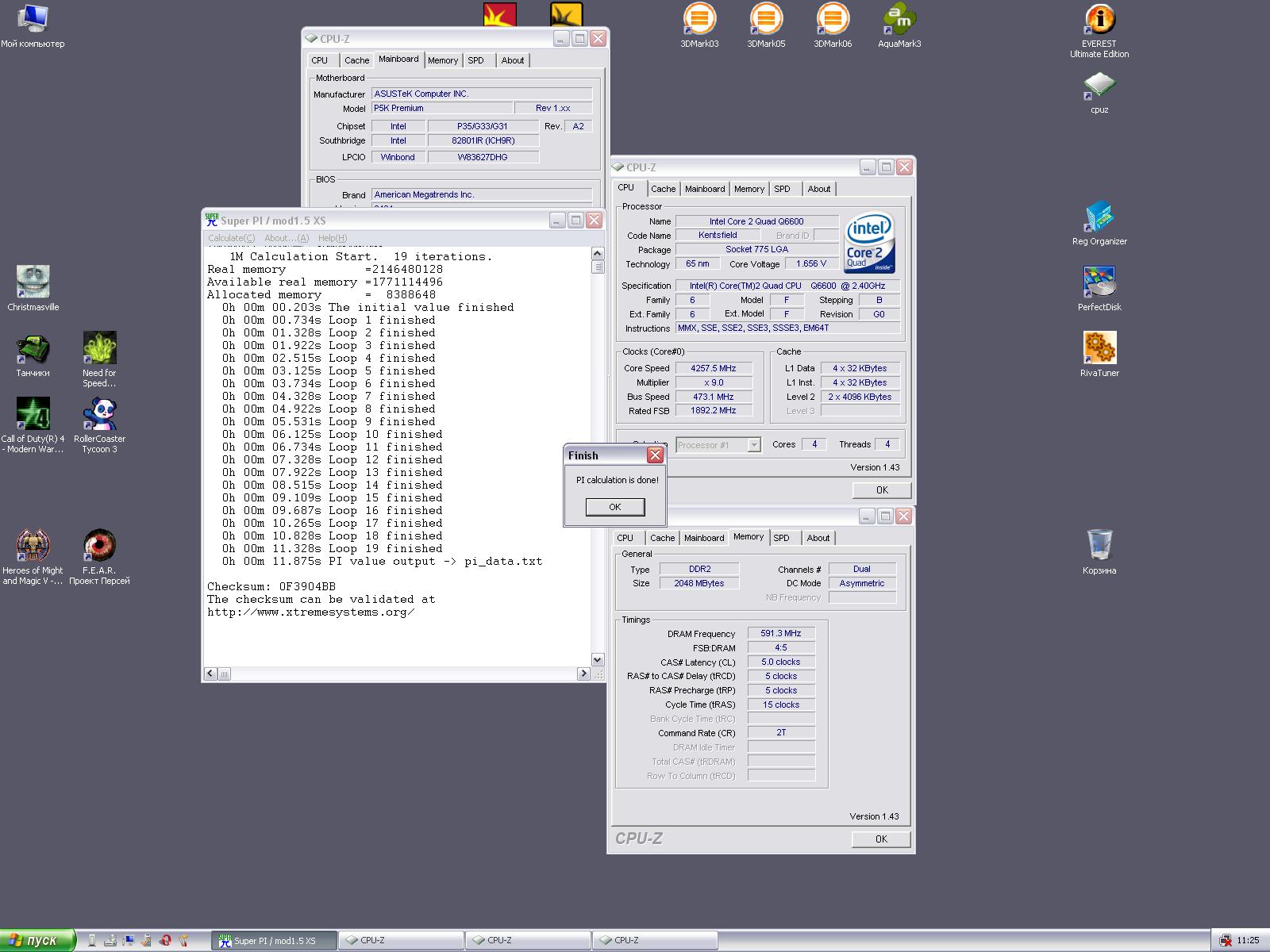
Task: Click the Opera quick launch icon
Action: (165, 940)
